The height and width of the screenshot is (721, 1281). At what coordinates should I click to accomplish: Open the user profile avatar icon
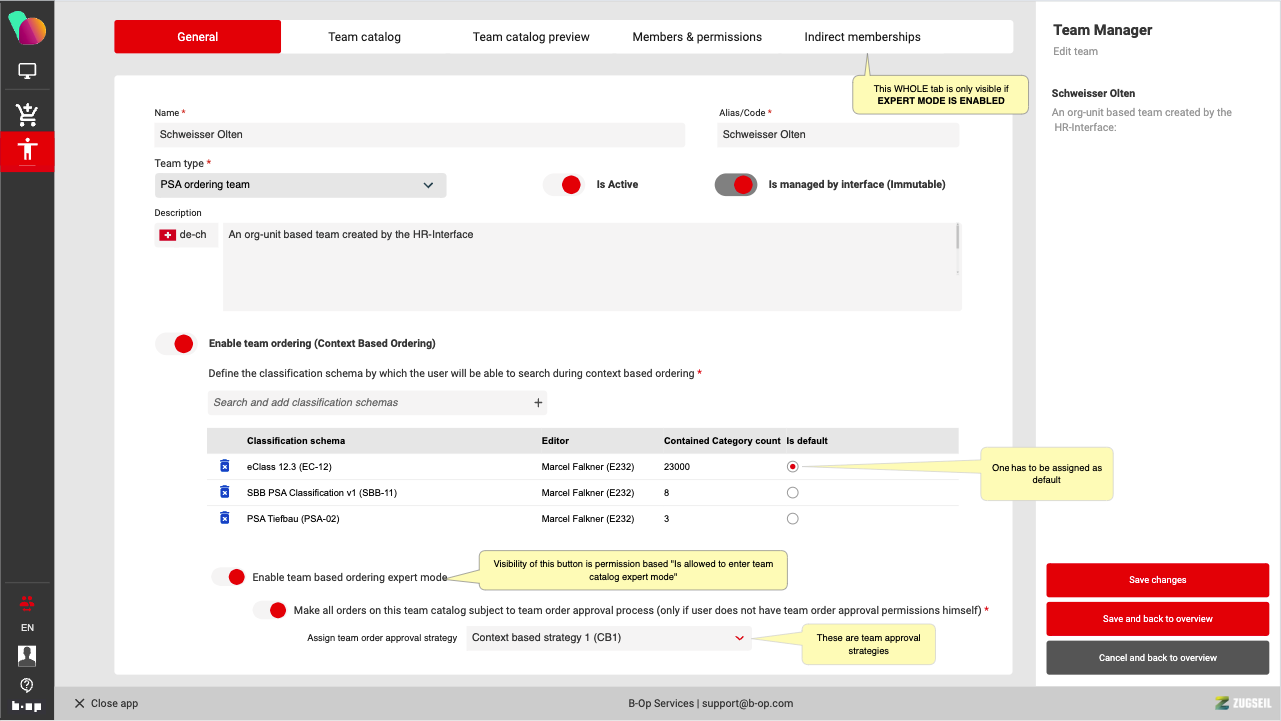tap(27, 656)
